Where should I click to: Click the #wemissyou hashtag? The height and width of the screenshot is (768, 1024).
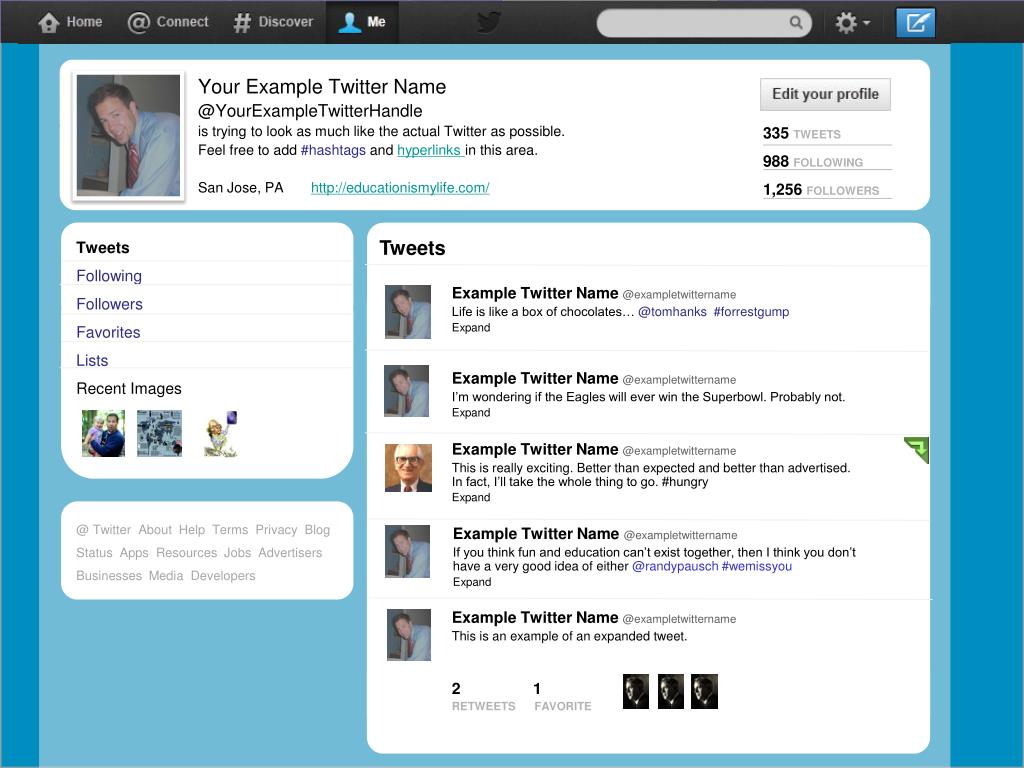point(757,566)
